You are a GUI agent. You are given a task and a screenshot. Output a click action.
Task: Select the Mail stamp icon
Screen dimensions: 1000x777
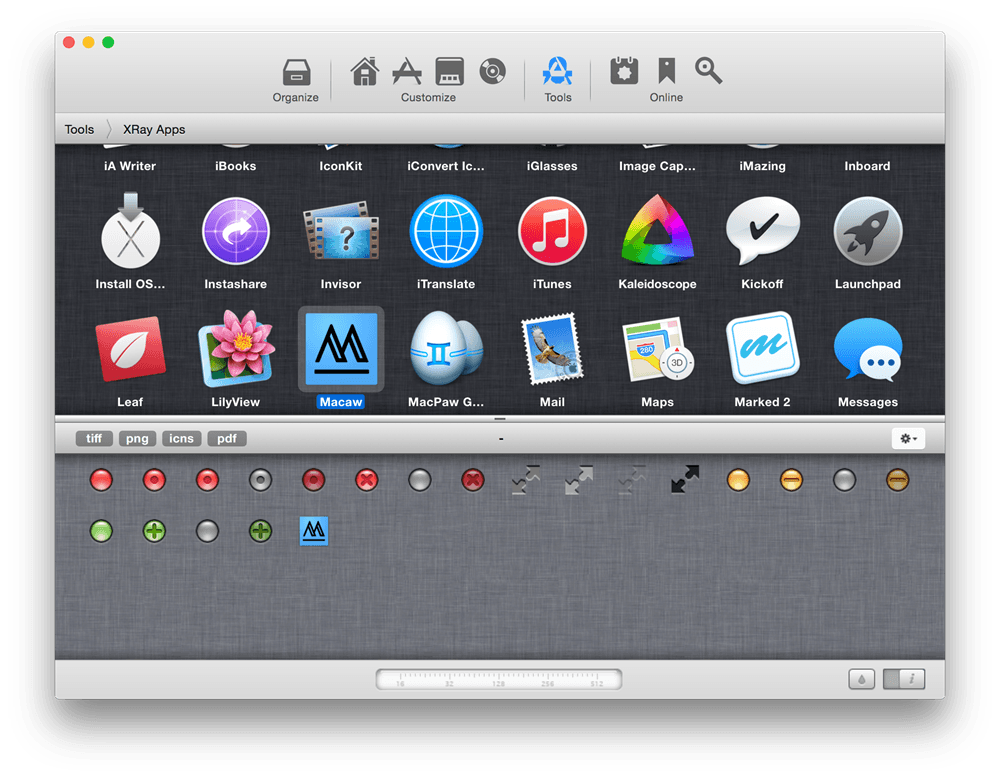tap(552, 349)
